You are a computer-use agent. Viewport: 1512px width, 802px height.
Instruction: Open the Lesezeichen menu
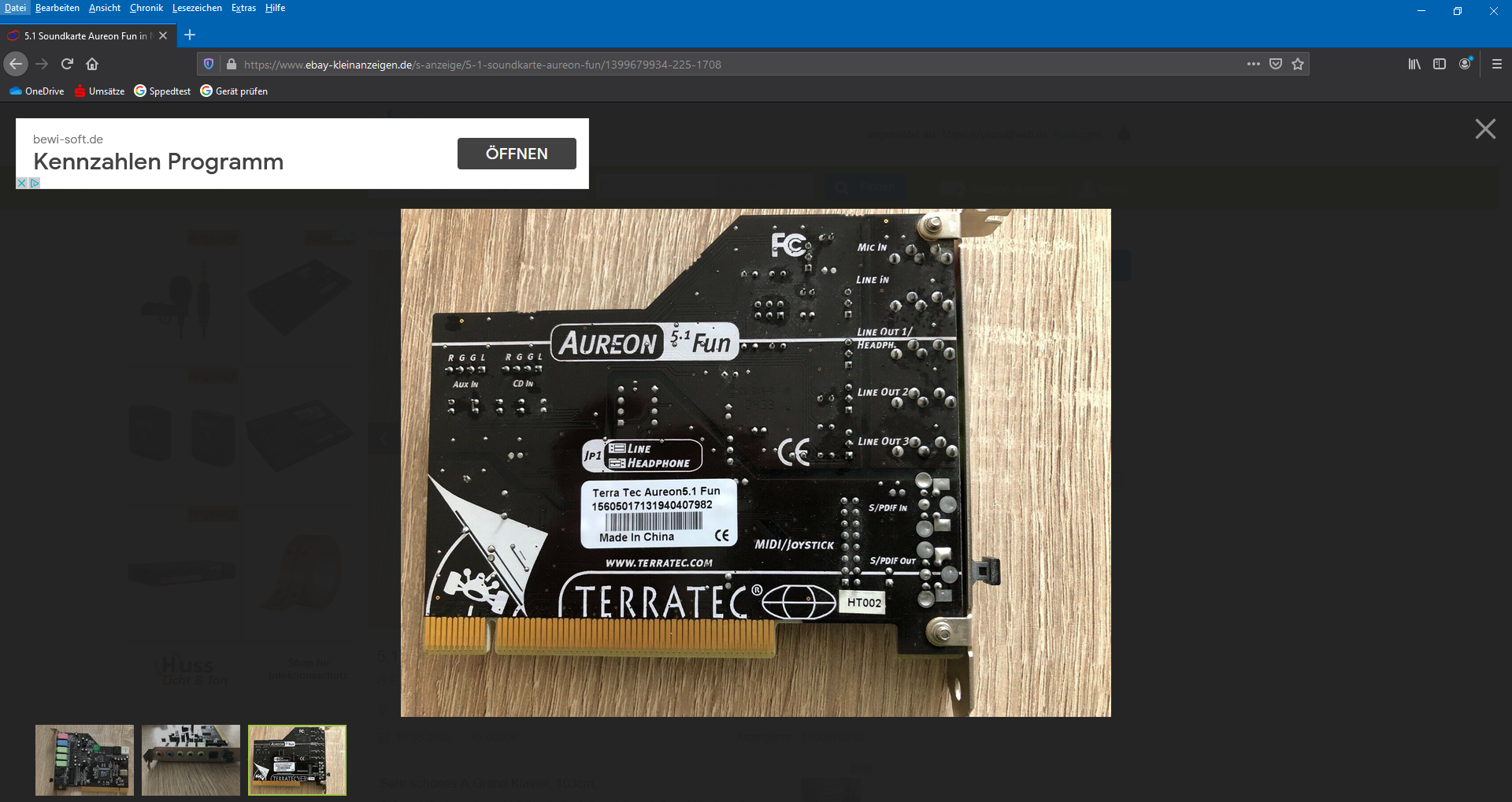pos(197,8)
